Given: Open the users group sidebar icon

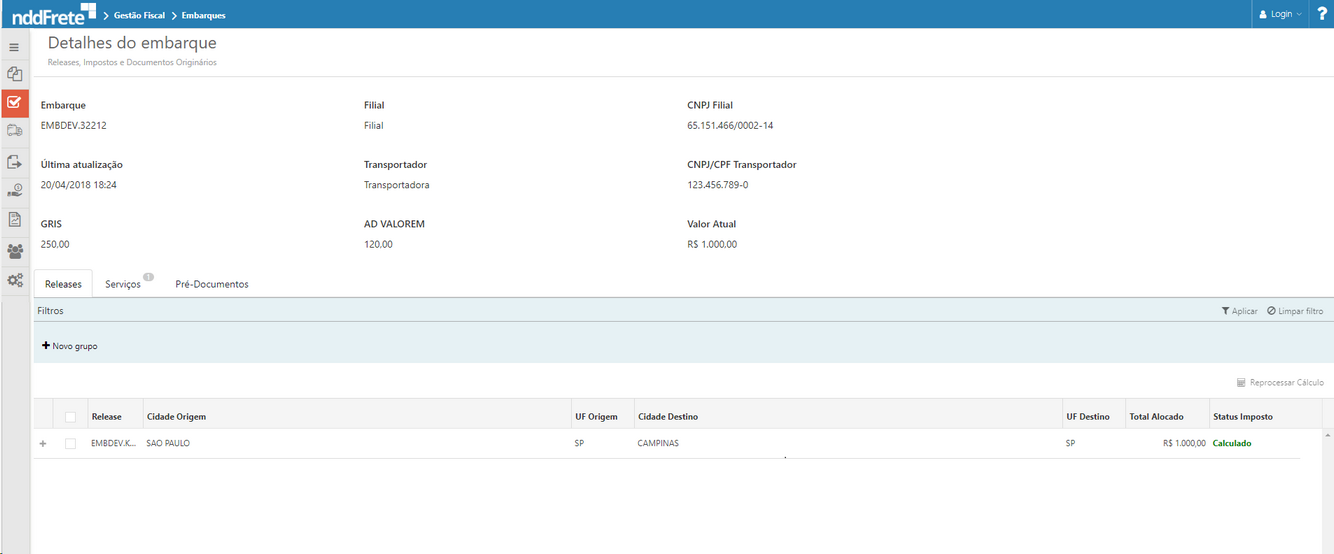Looking at the screenshot, I should [x=14, y=251].
